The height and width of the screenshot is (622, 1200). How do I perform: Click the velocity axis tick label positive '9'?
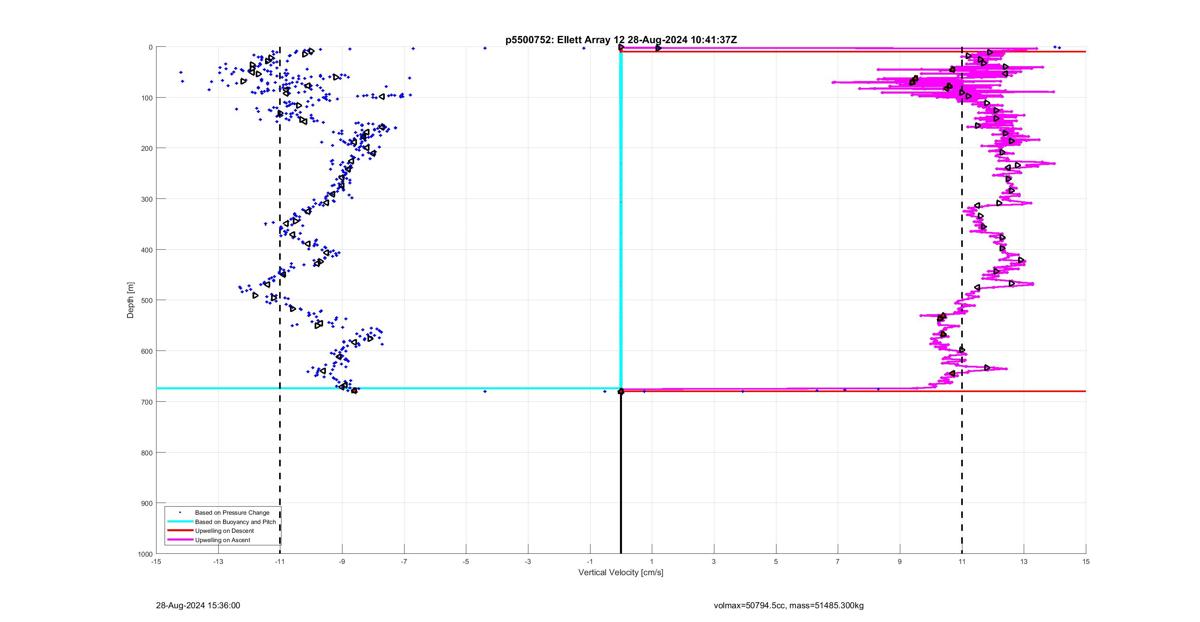click(x=900, y=562)
